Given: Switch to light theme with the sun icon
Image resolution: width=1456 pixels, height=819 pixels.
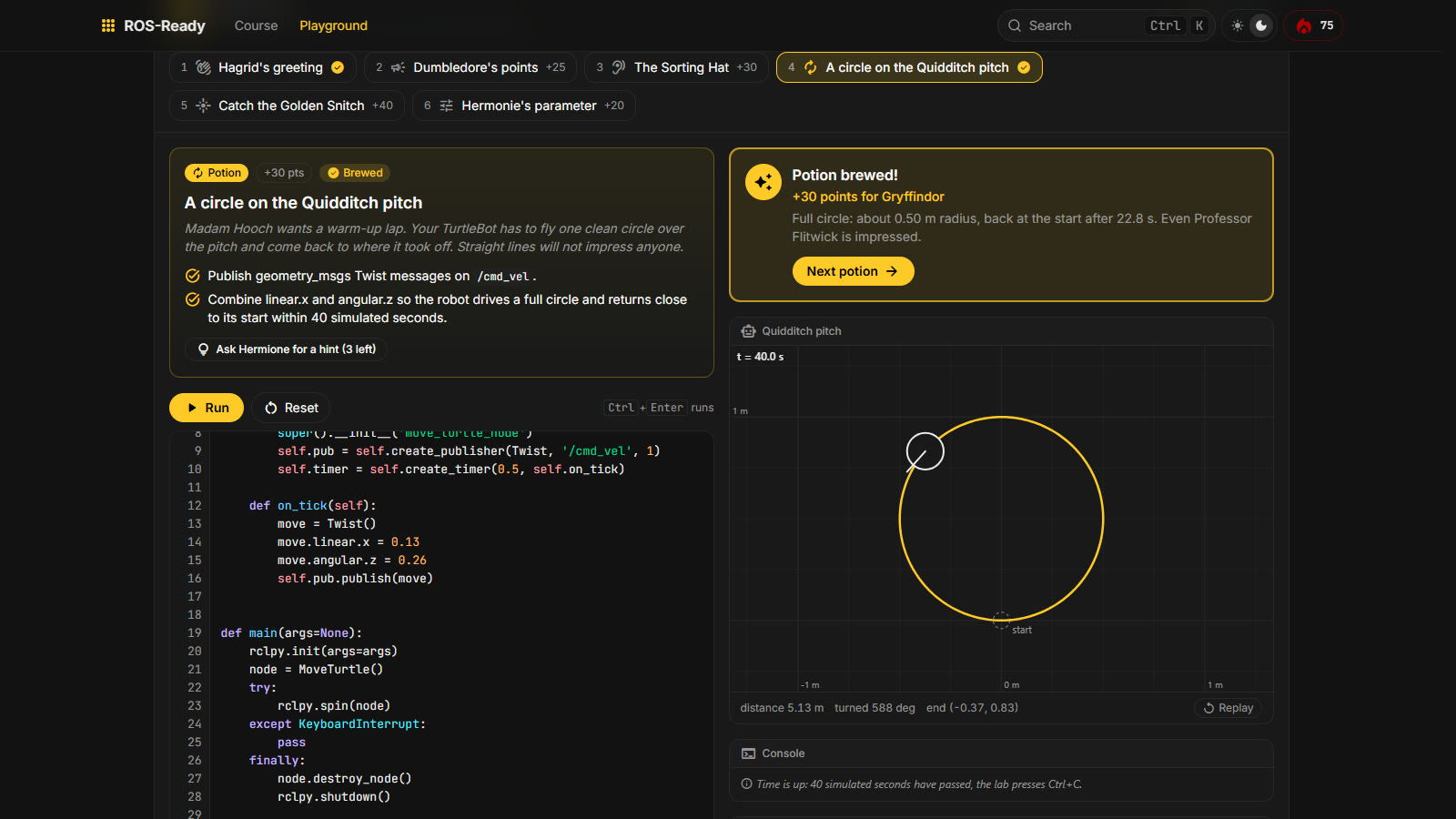Looking at the screenshot, I should [1238, 25].
